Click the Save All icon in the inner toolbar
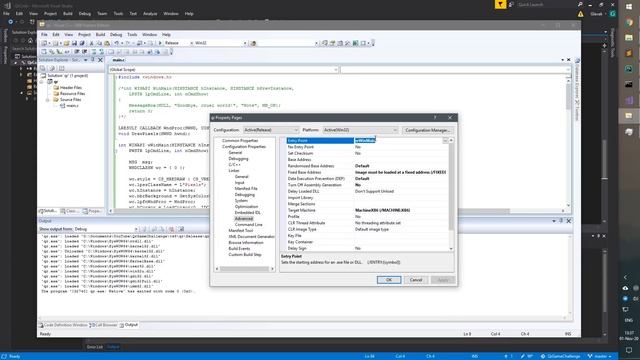Viewport: 640px width, 360px height. 82,43
